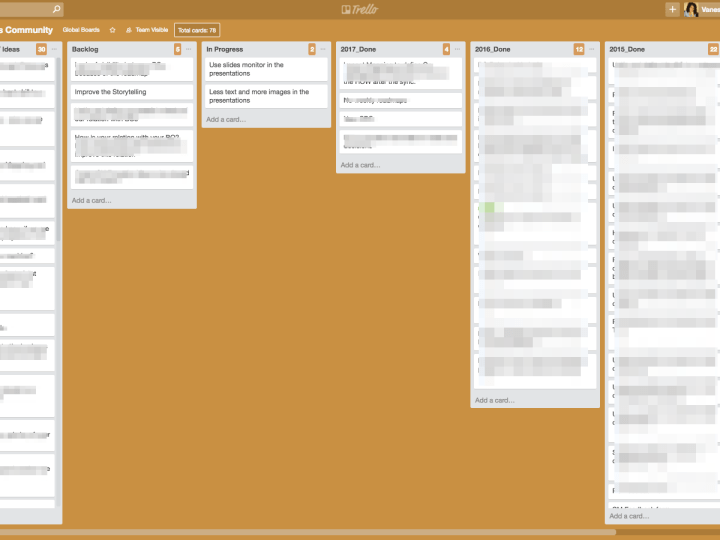This screenshot has height=540, width=720.
Task: Open the Backlog list menu (three dots)
Action: click(x=189, y=49)
